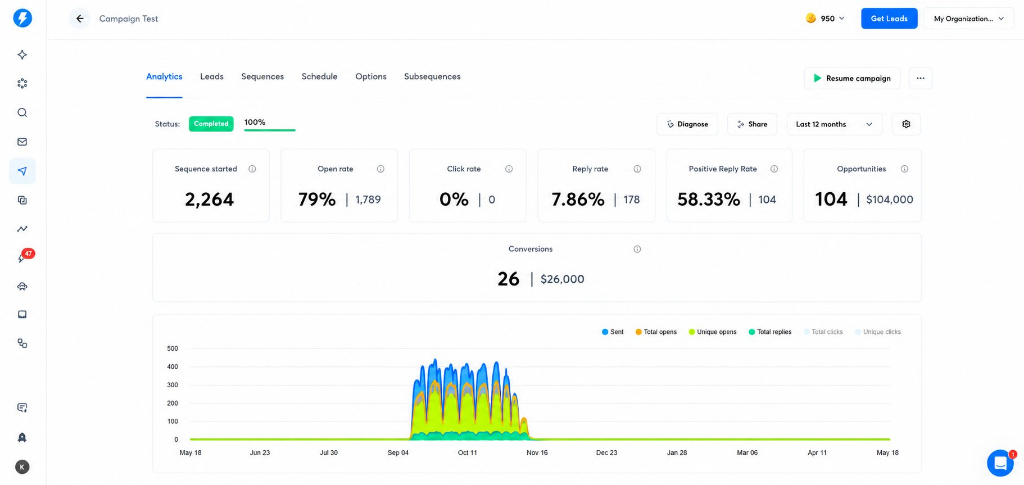
Task: Open the sparkle Copilot sidebar icon
Action: coord(22,55)
